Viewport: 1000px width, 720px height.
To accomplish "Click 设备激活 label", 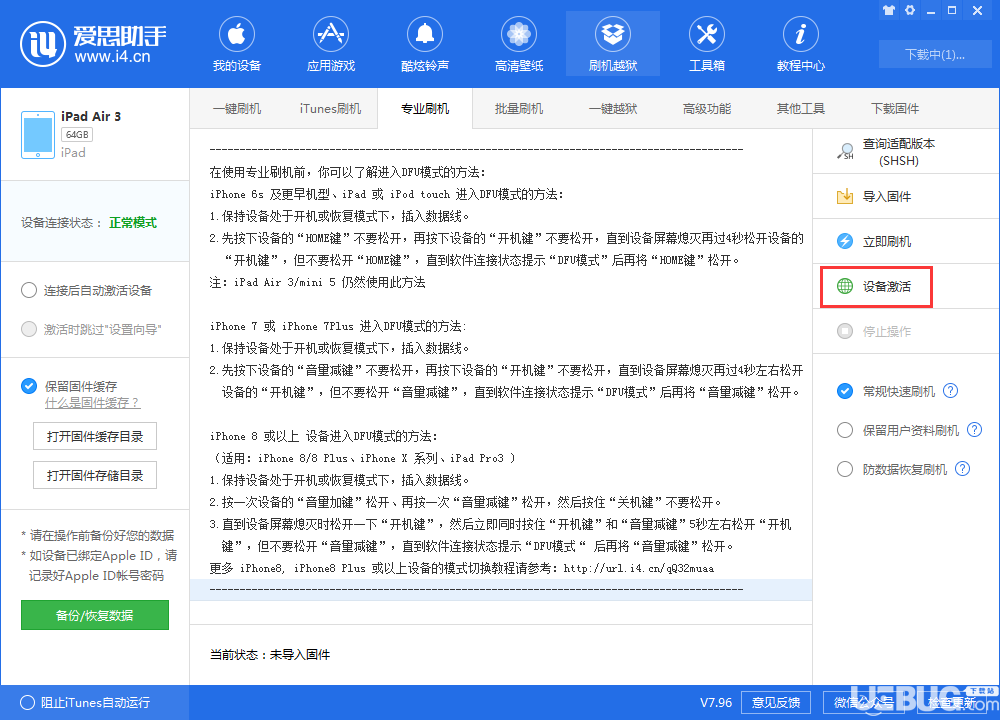I will tap(886, 286).
